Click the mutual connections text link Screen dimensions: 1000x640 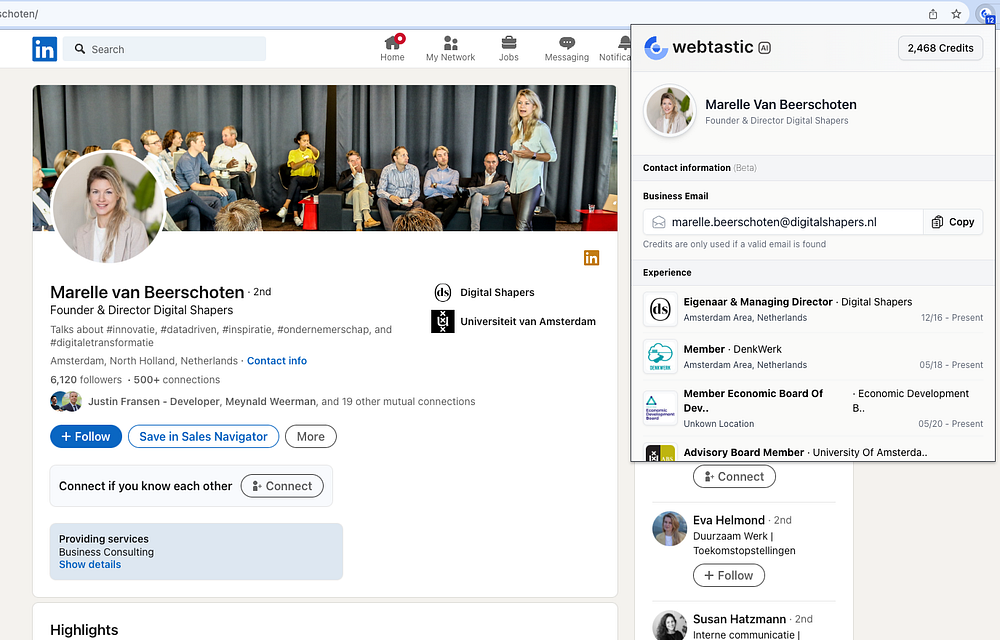(281, 402)
